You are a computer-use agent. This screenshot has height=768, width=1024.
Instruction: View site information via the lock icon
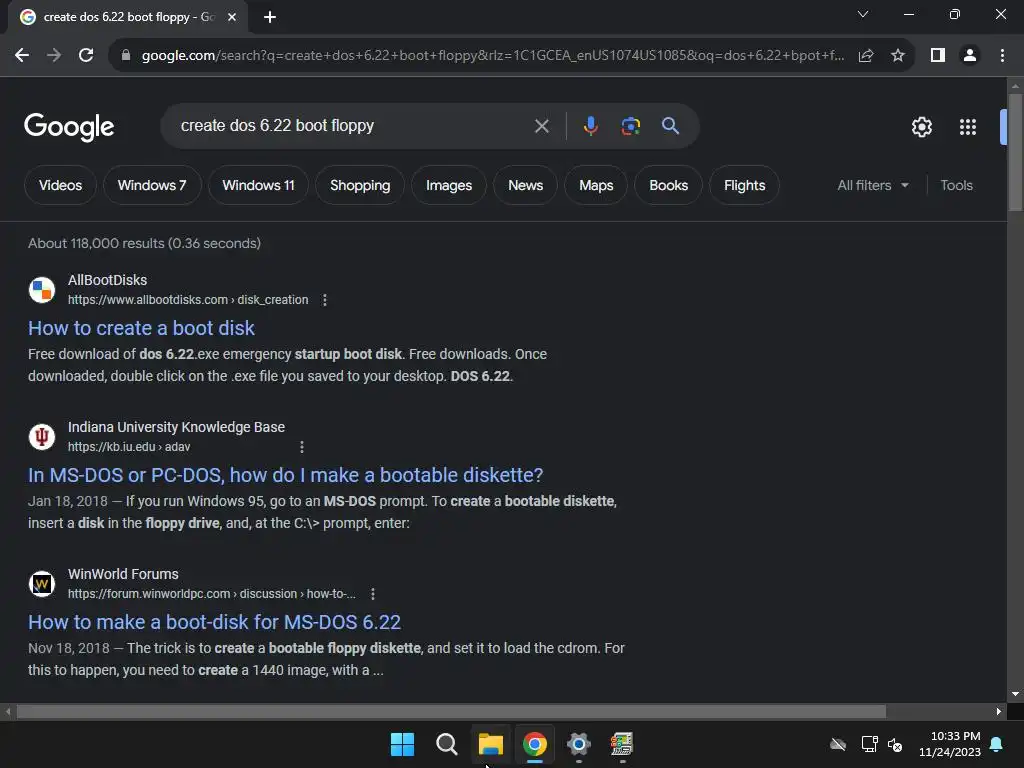(126, 56)
